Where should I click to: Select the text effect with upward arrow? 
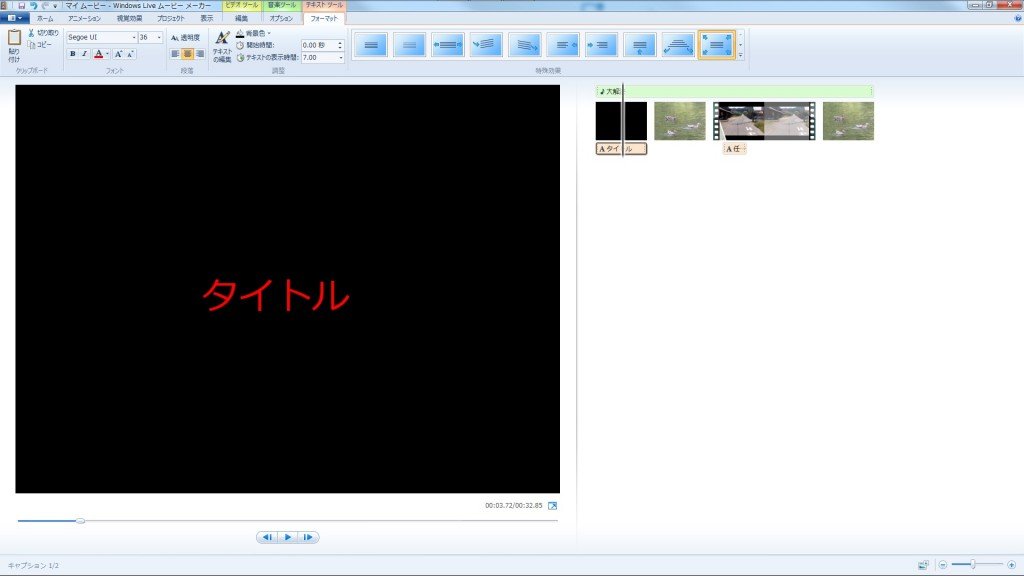pos(639,45)
